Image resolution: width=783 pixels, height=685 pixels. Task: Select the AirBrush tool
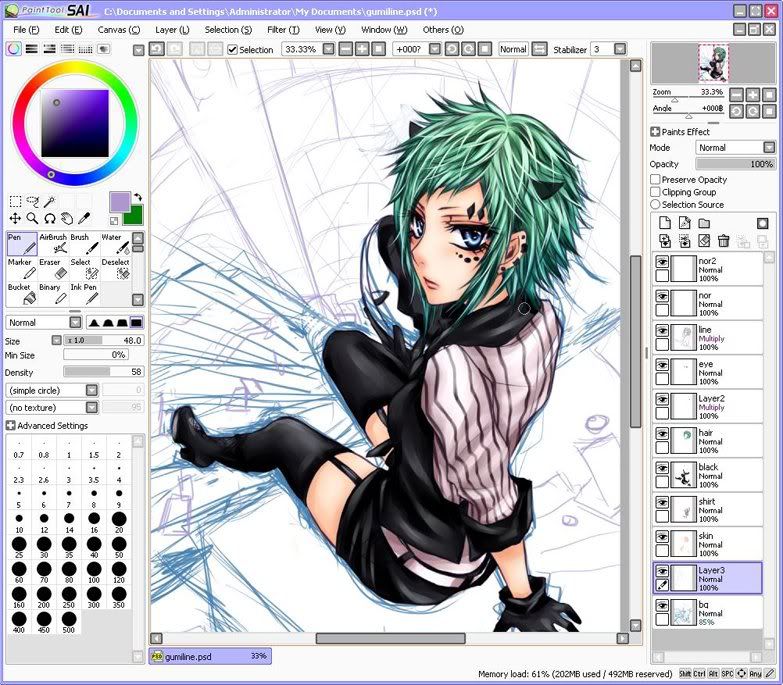click(x=53, y=244)
